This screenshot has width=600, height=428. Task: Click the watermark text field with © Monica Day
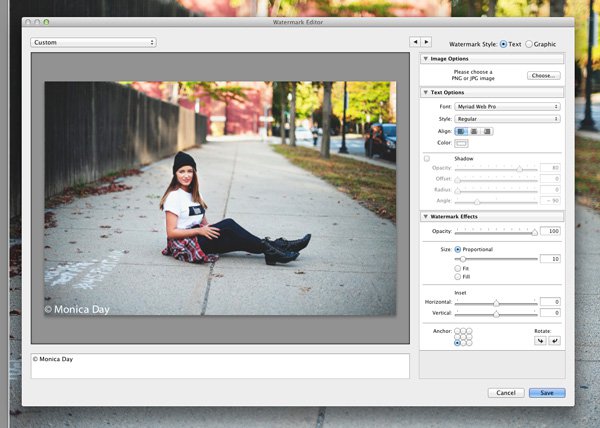click(220, 365)
